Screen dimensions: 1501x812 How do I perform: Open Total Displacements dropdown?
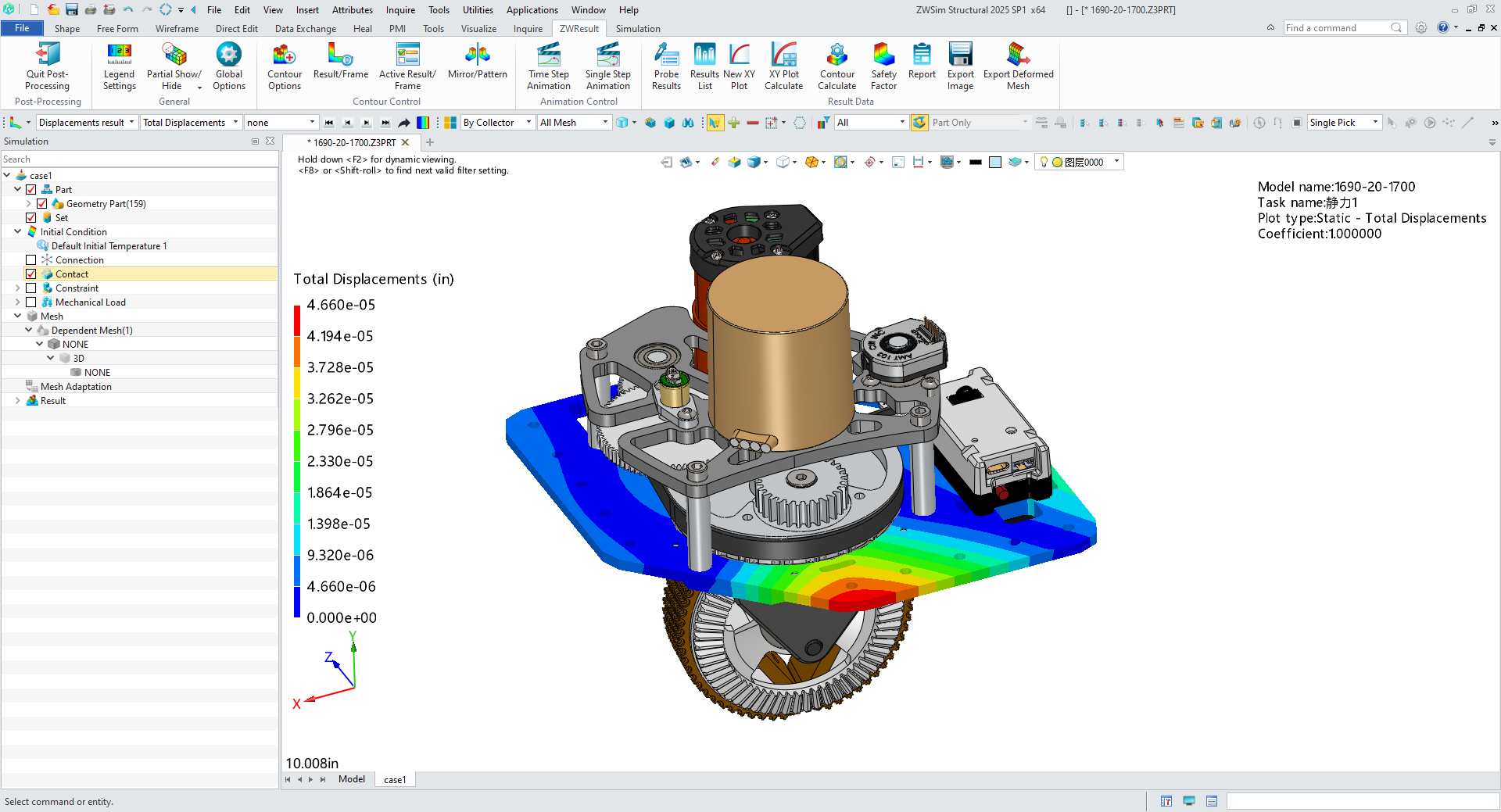(191, 123)
